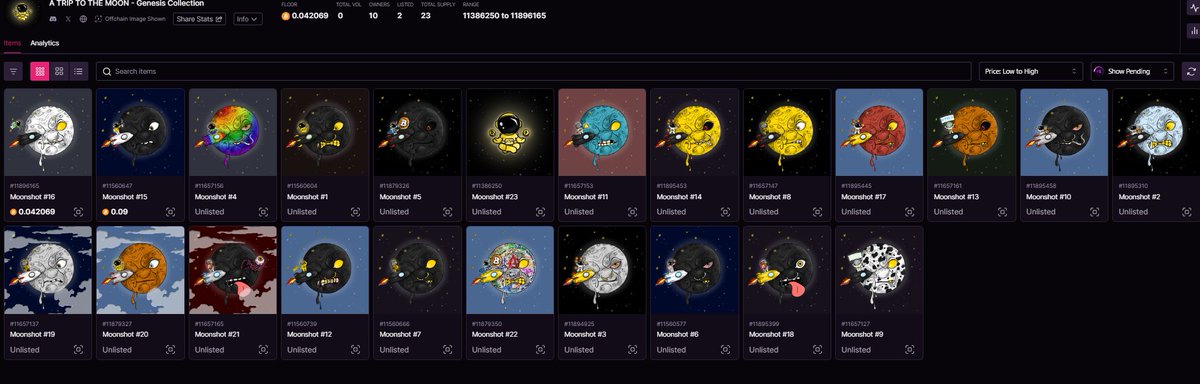1200x384 pixels.
Task: Click the Unlisted label on Moonshot #17
Action: coord(857,212)
